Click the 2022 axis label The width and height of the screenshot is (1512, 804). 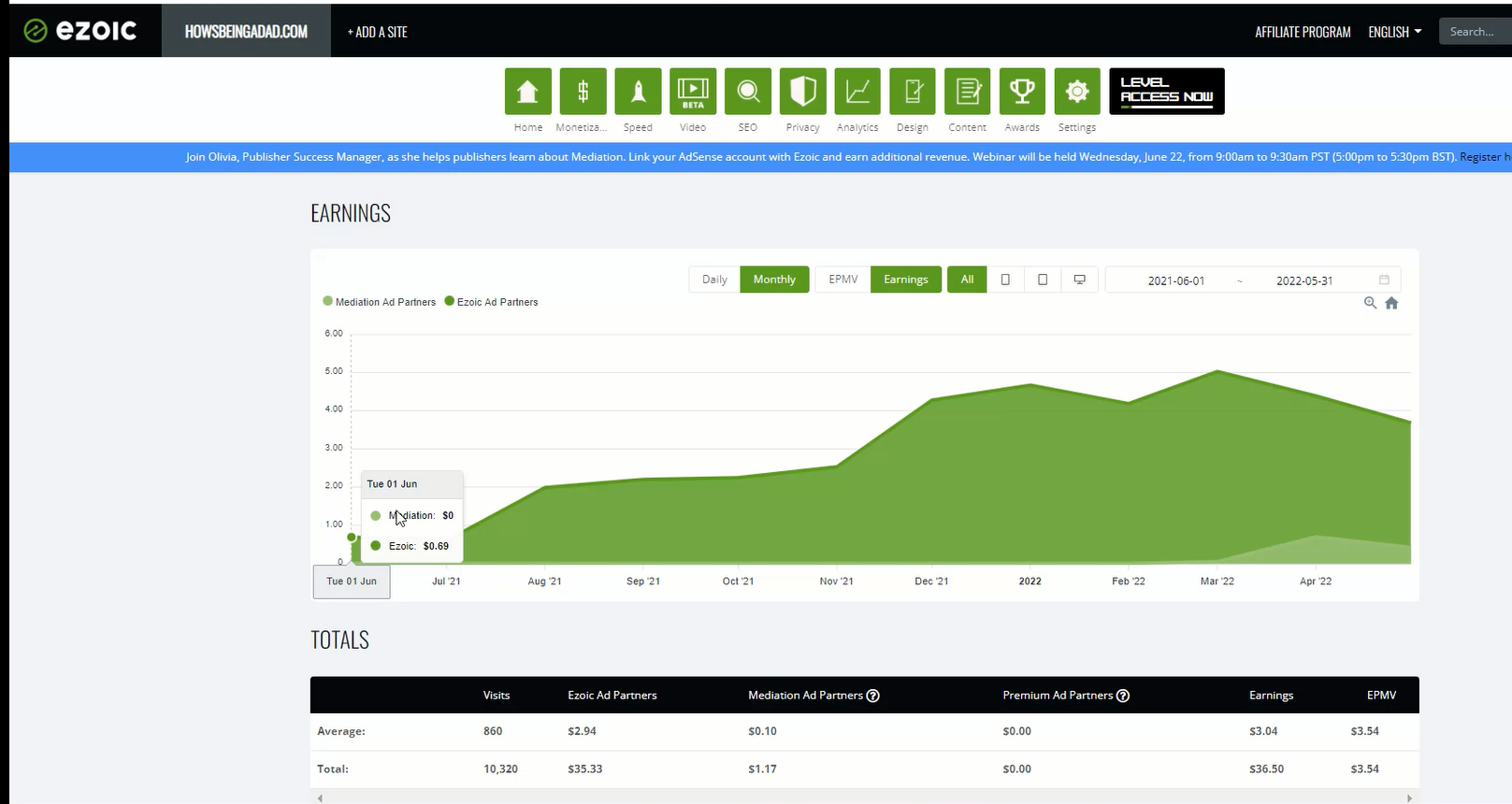[x=1030, y=581]
